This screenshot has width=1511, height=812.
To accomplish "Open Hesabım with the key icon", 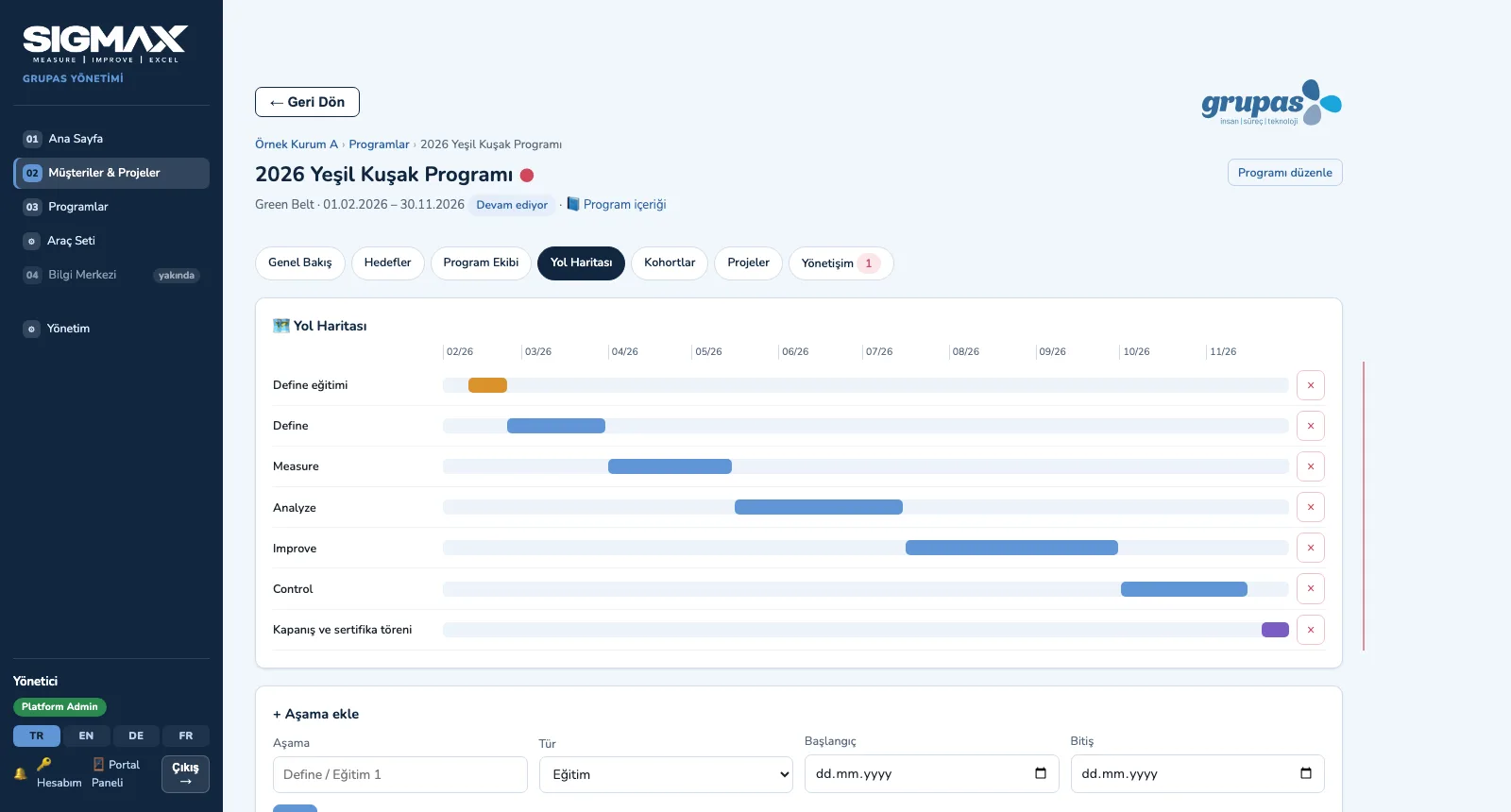I will [59, 773].
